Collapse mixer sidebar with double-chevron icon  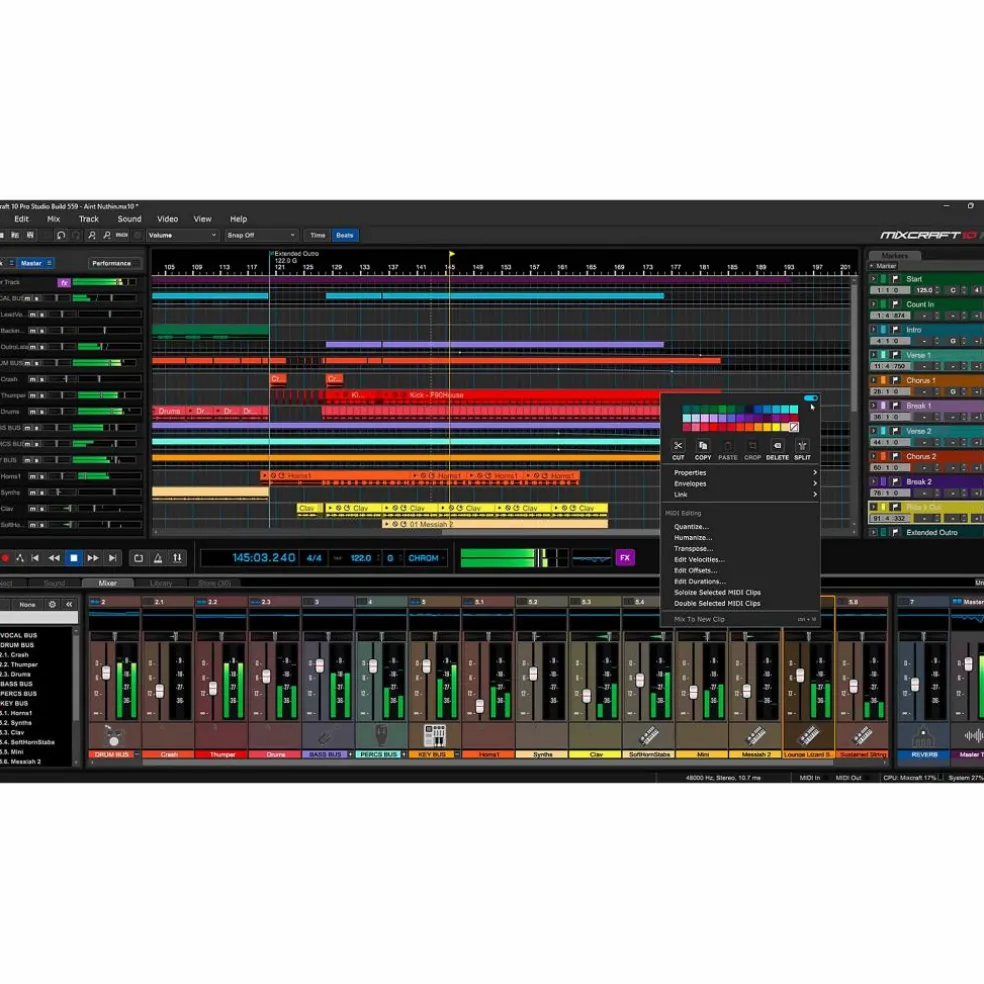(x=69, y=604)
